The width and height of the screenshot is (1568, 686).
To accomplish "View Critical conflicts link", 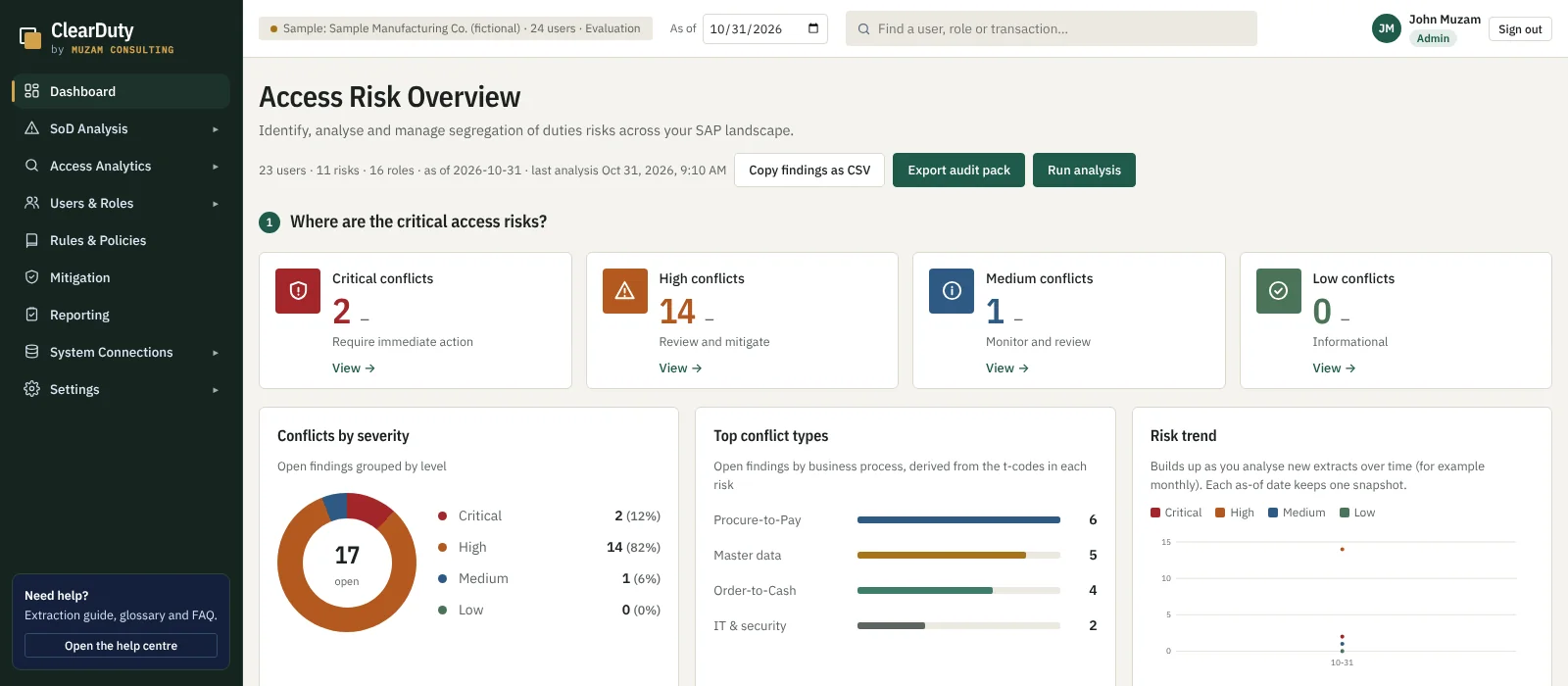I will coord(354,368).
